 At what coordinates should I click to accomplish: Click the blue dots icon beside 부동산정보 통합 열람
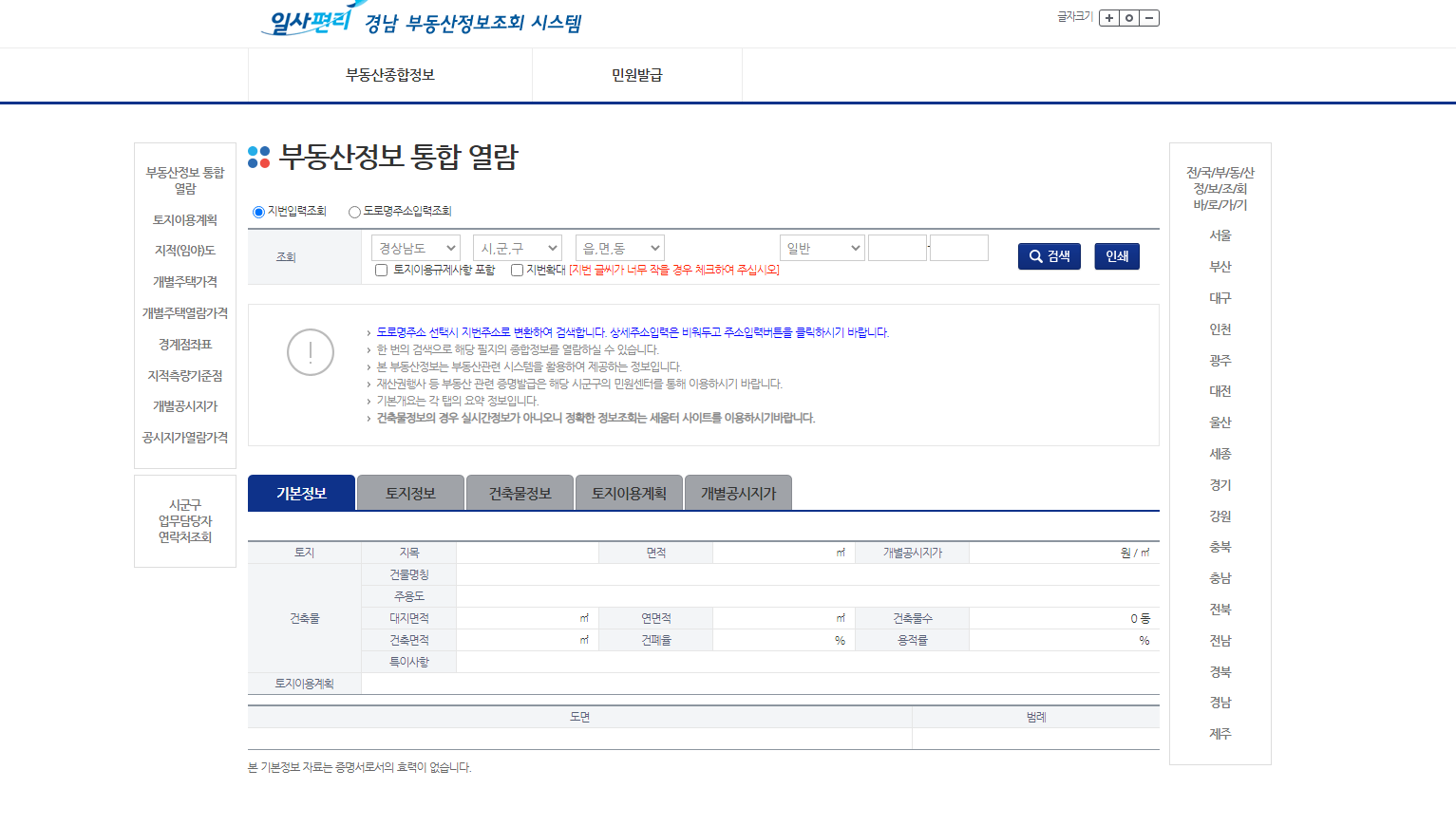click(257, 158)
